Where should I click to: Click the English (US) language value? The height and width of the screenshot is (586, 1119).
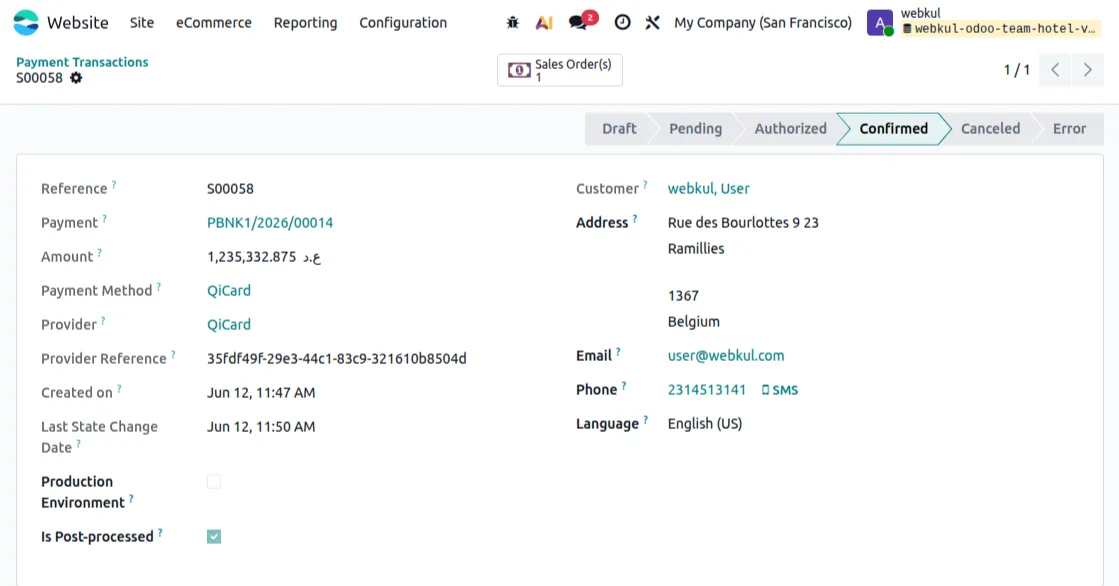[705, 424]
